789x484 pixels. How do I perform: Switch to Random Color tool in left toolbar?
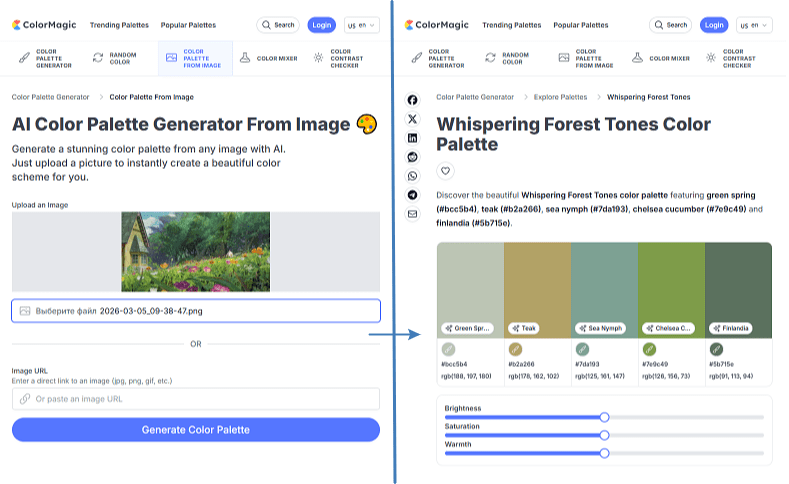(115, 58)
